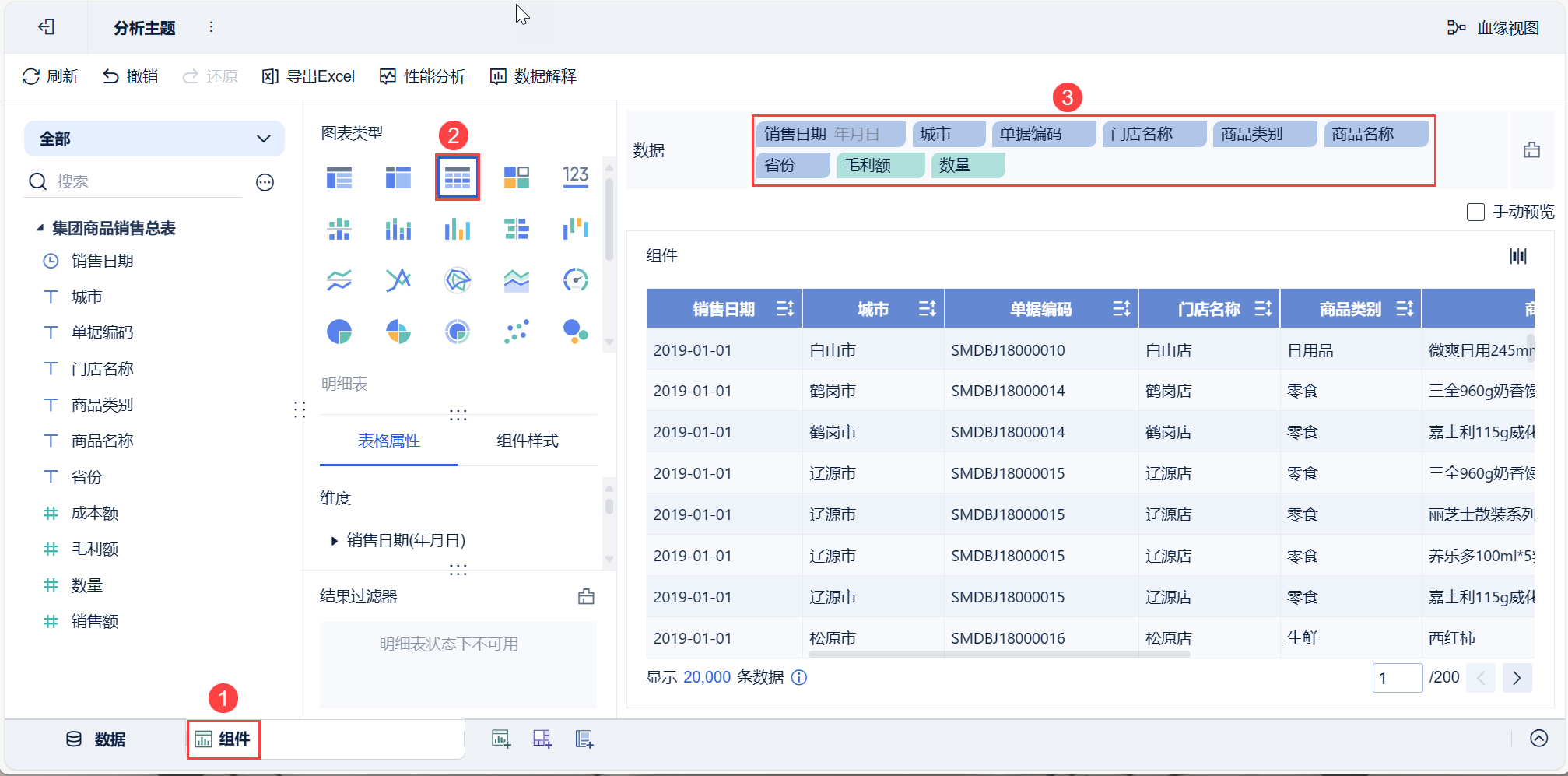Viewport: 1568px width, 776px height.
Task: Click the 20,000 row count link
Action: (707, 678)
